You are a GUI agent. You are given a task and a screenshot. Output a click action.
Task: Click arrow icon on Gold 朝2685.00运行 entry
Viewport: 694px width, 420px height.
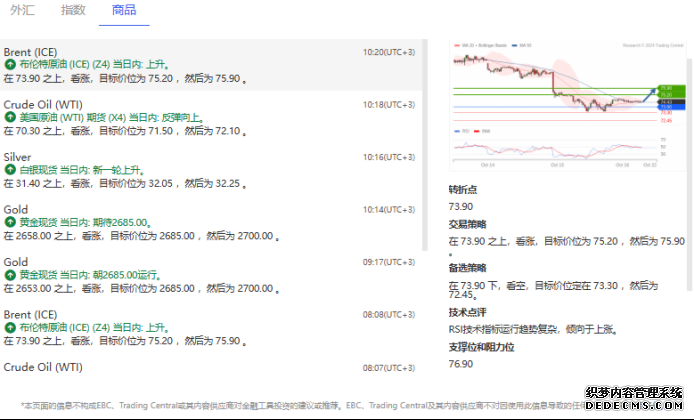tap(10, 274)
